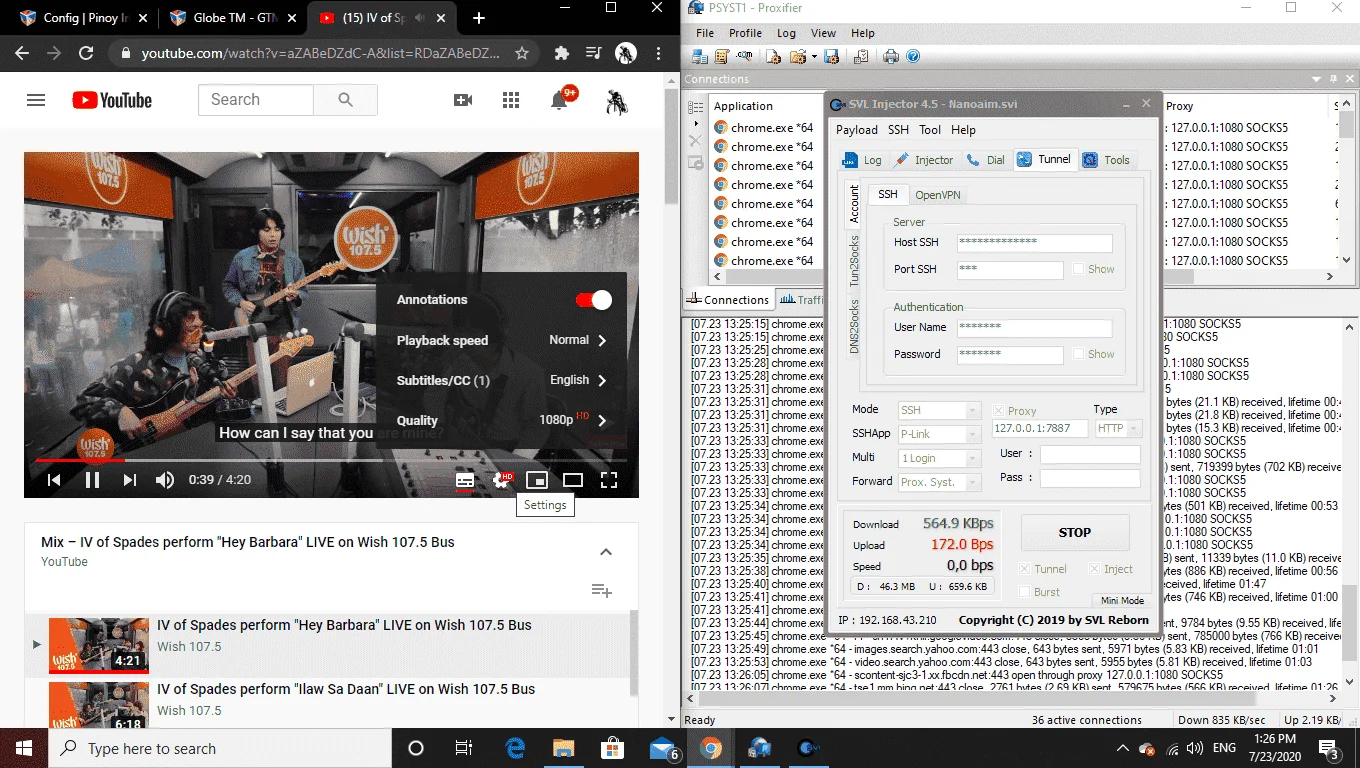Click Proxifier Save Profile toolbar icon
Screen dimensions: 1360x768
click(x=831, y=57)
